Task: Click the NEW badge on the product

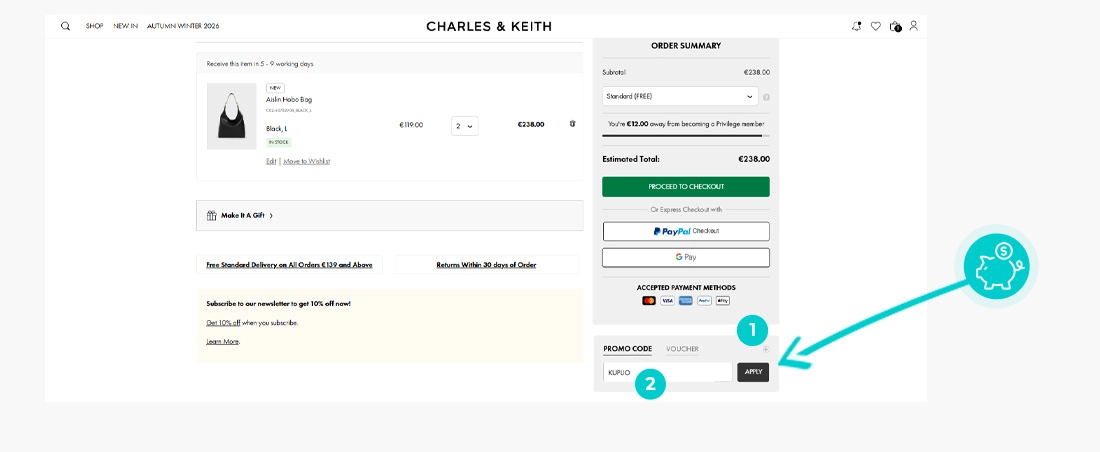Action: (275, 88)
